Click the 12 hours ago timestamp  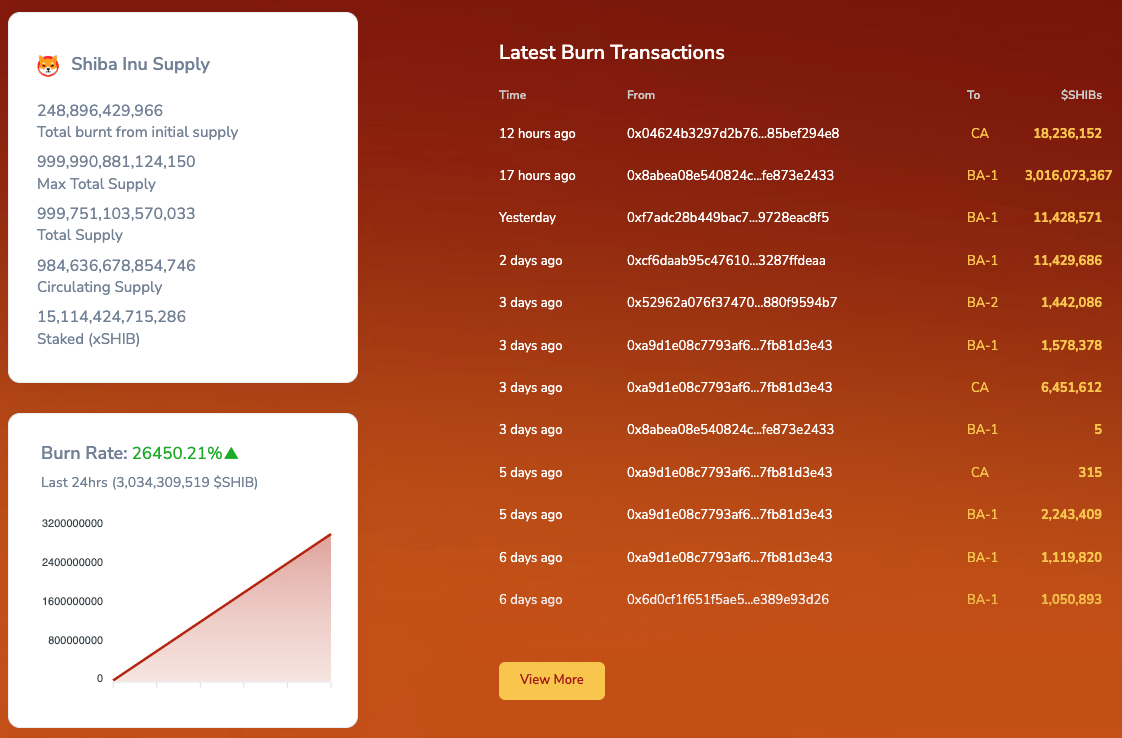537,133
